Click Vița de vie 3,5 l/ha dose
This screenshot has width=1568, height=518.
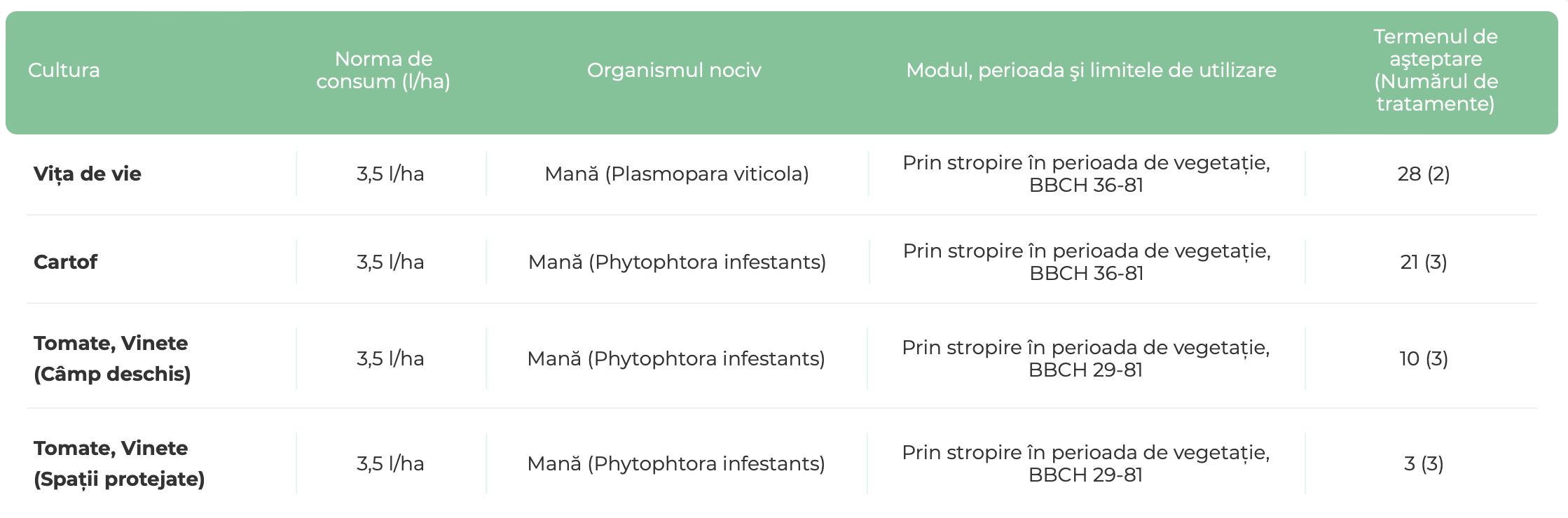click(390, 174)
